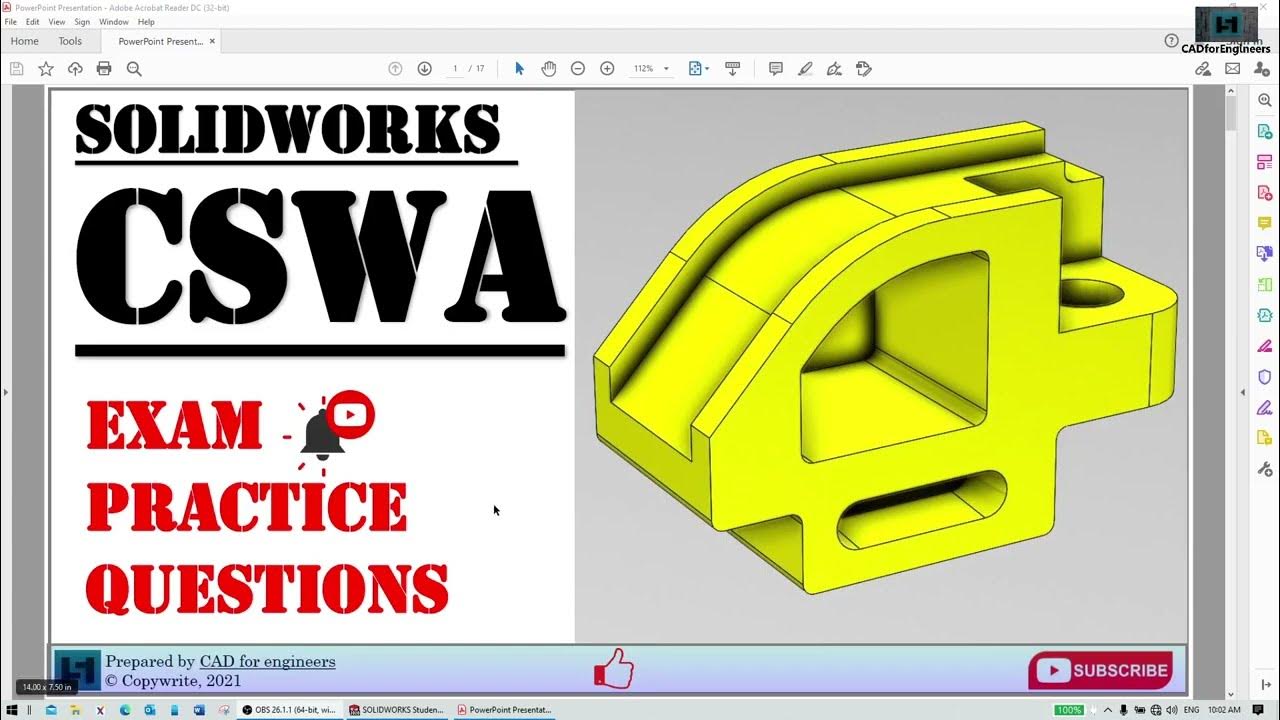Click the page number input field
Screen dimensions: 1280x720
[455, 69]
